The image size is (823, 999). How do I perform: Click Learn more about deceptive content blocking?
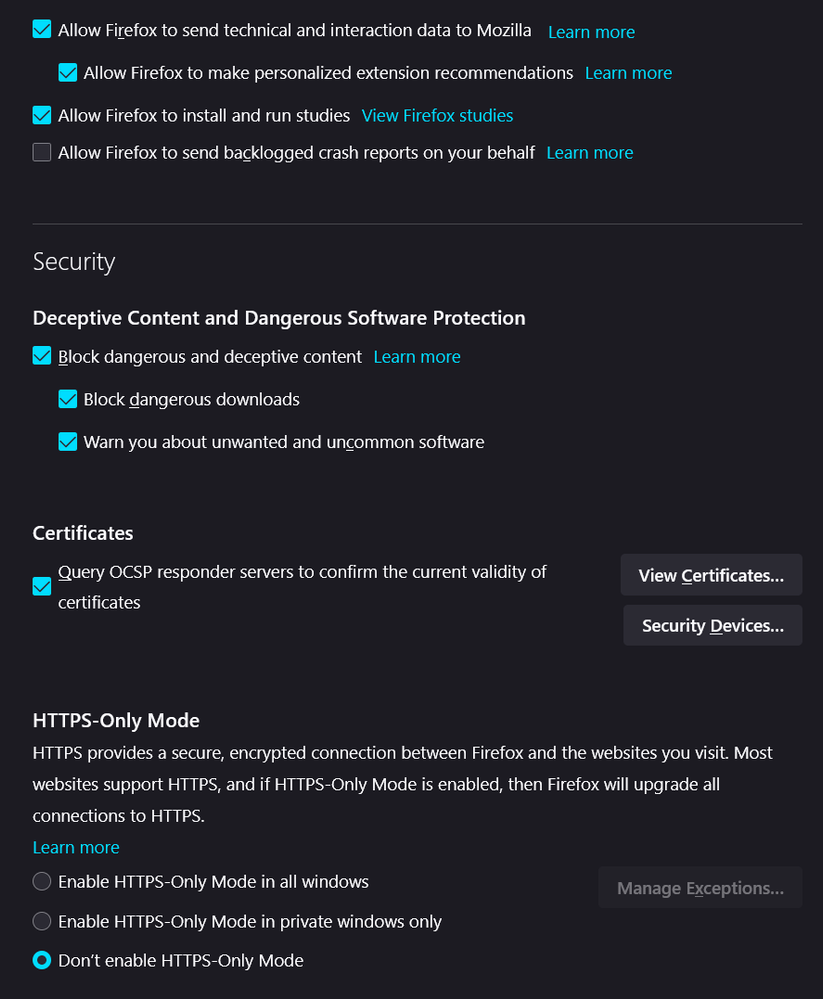click(x=417, y=357)
